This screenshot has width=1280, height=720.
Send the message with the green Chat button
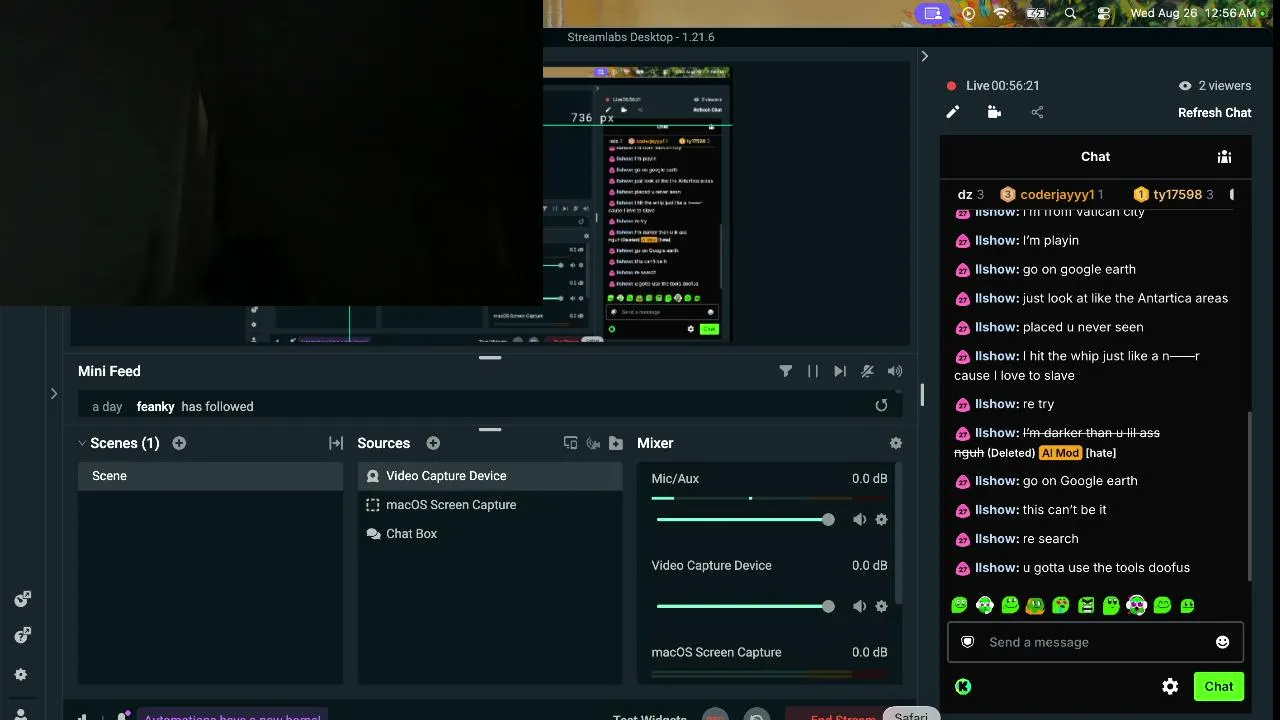1218,686
